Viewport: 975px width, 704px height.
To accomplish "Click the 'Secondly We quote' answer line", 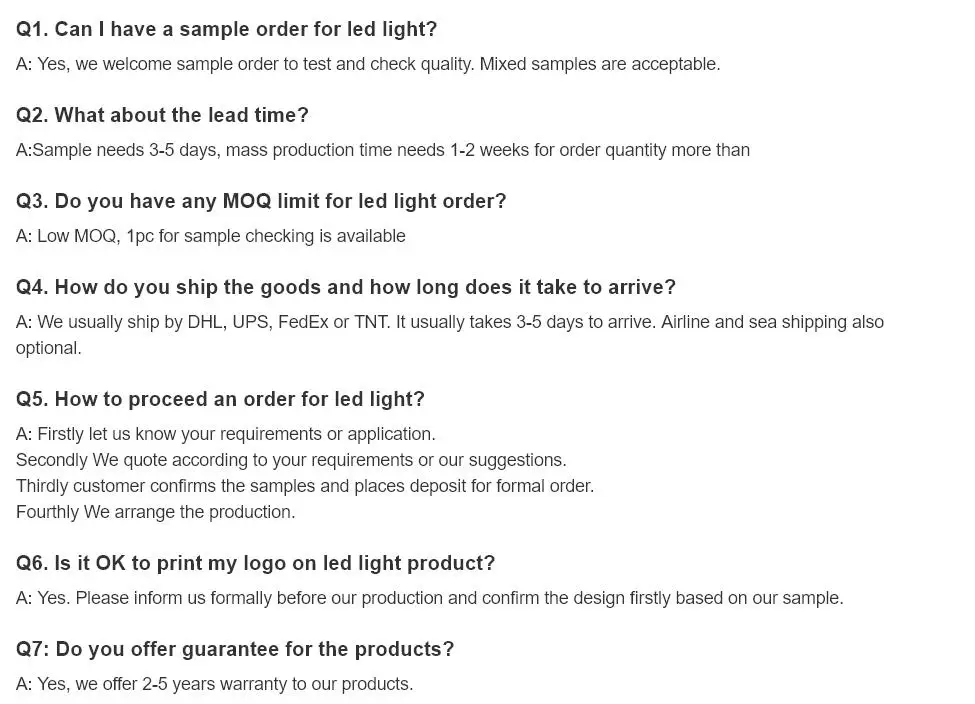I will 291,460.
